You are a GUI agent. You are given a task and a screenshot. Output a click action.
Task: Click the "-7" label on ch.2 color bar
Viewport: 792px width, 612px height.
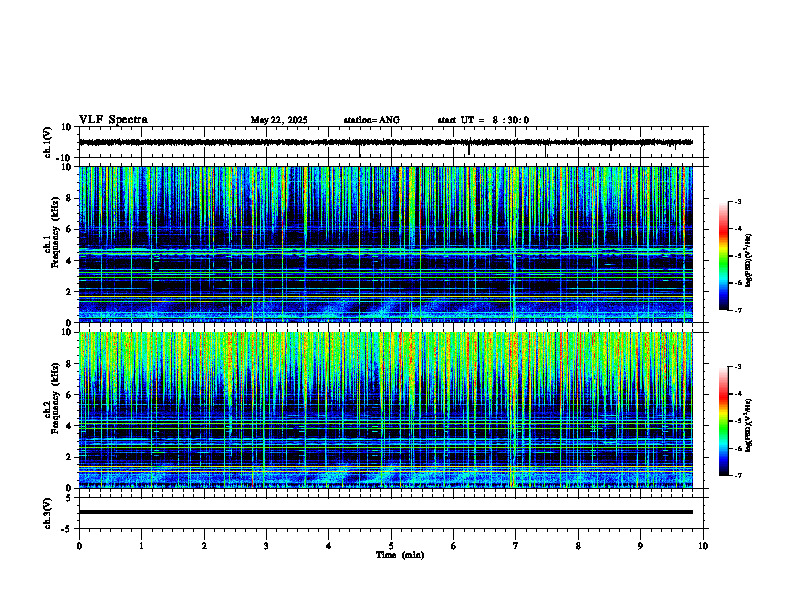pyautogui.click(x=737, y=475)
